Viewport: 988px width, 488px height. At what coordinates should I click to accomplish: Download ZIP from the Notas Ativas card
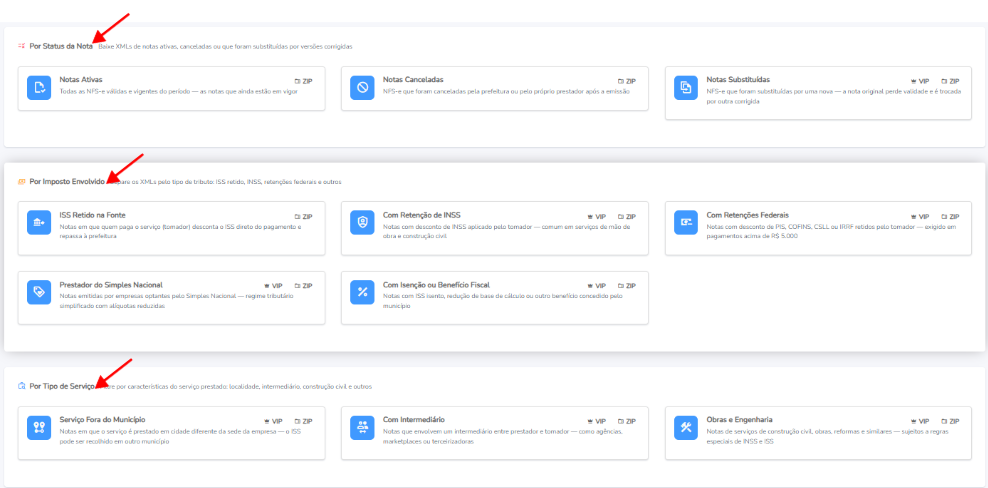click(x=304, y=81)
